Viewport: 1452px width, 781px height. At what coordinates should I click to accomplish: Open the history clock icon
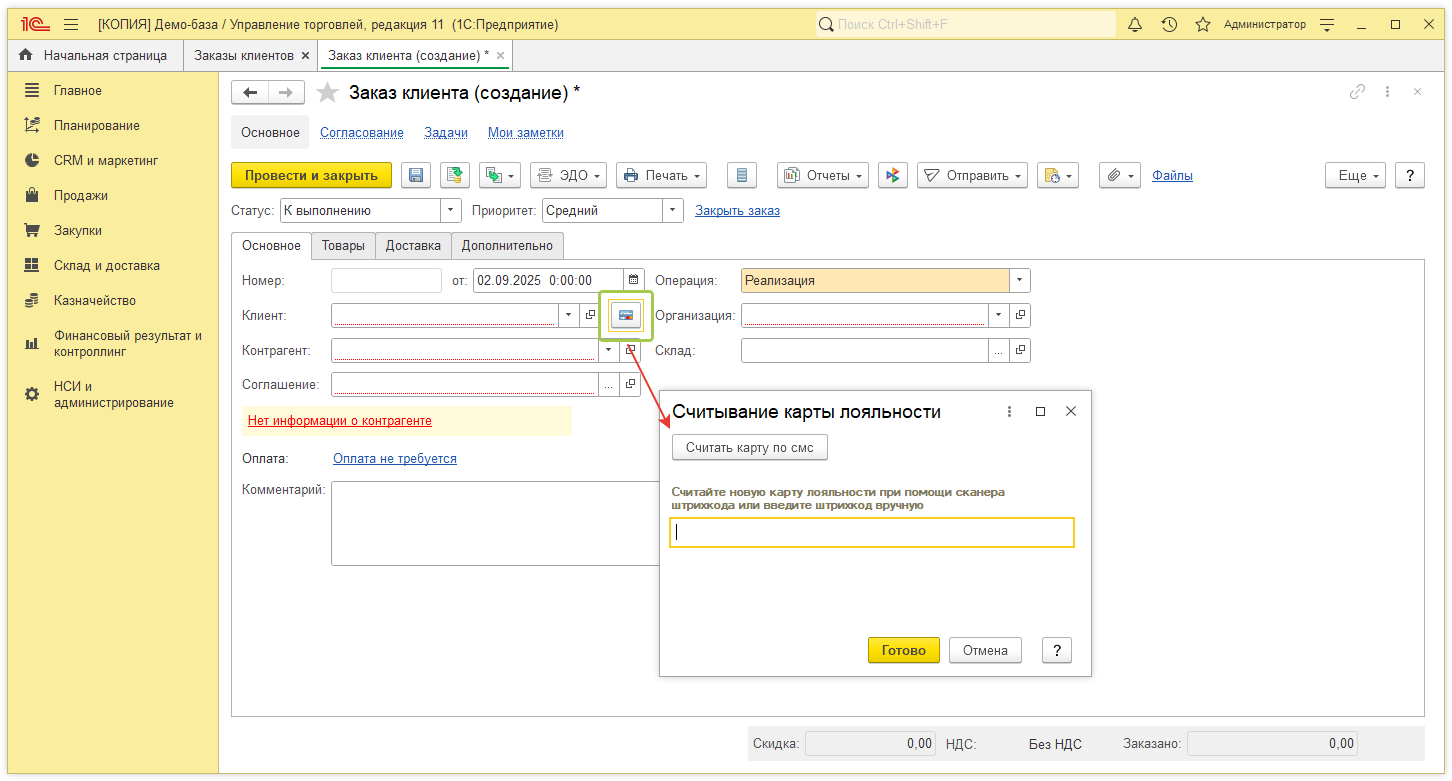(1169, 24)
